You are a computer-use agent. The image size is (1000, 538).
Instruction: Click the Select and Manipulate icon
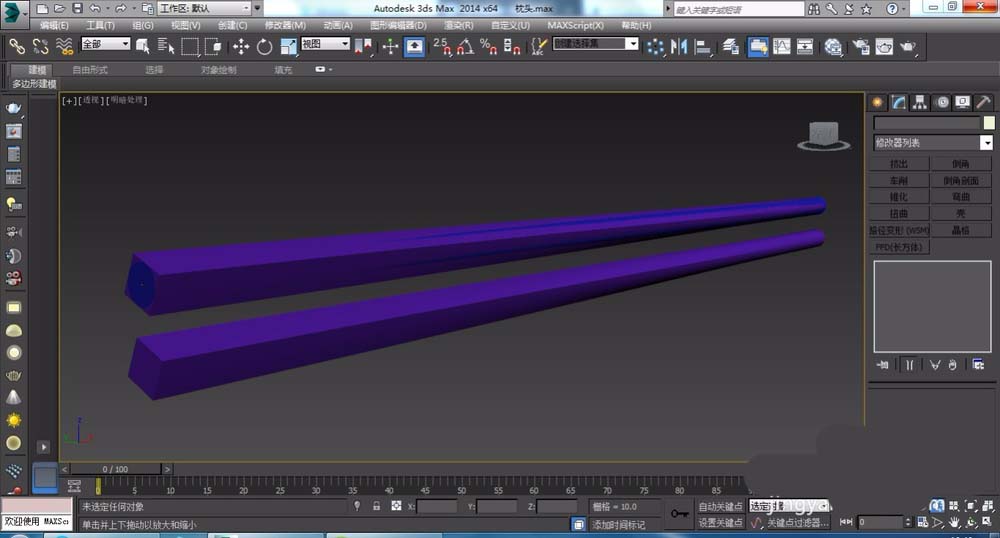(390, 47)
